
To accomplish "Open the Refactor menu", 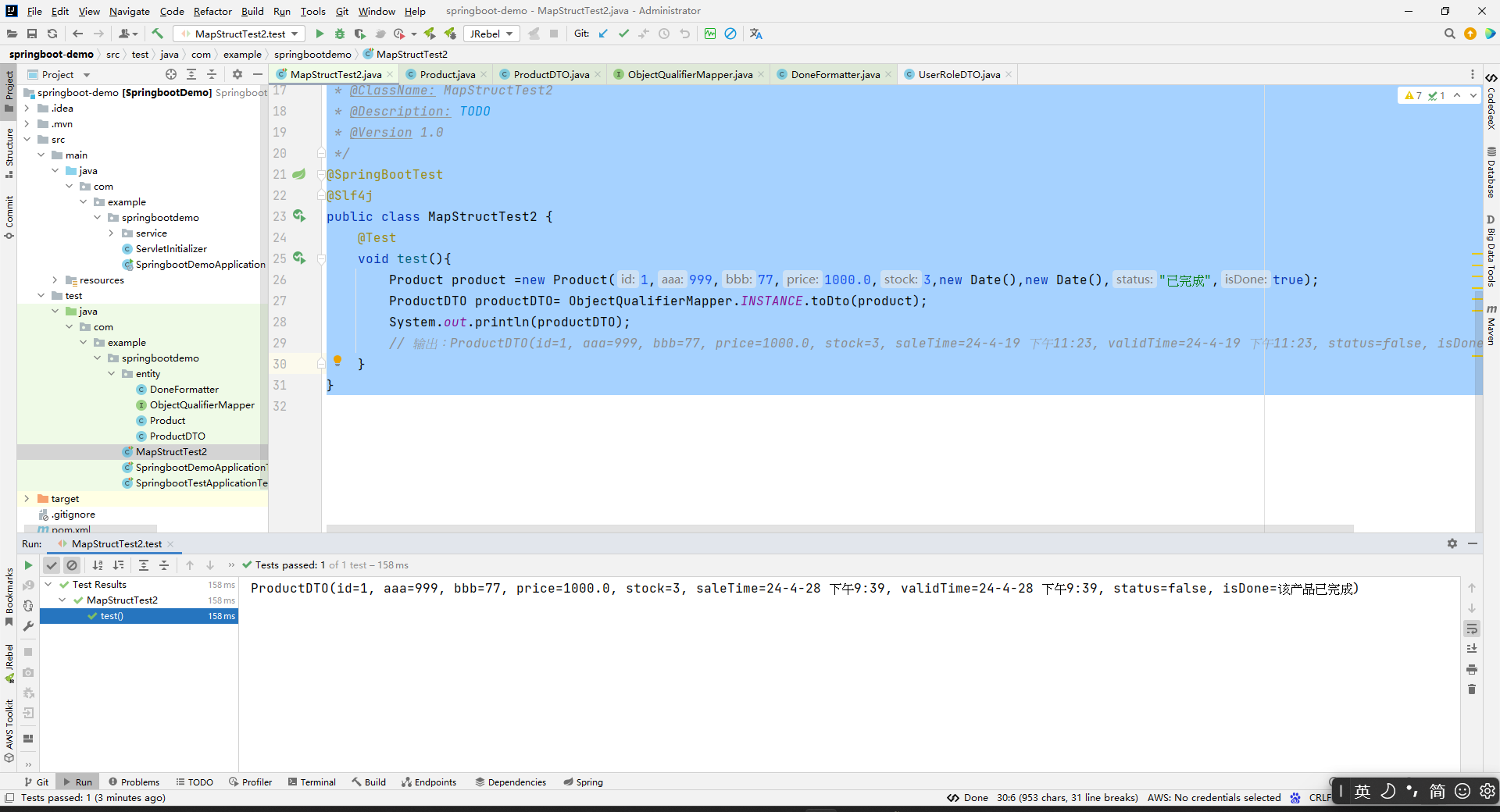I will (212, 11).
